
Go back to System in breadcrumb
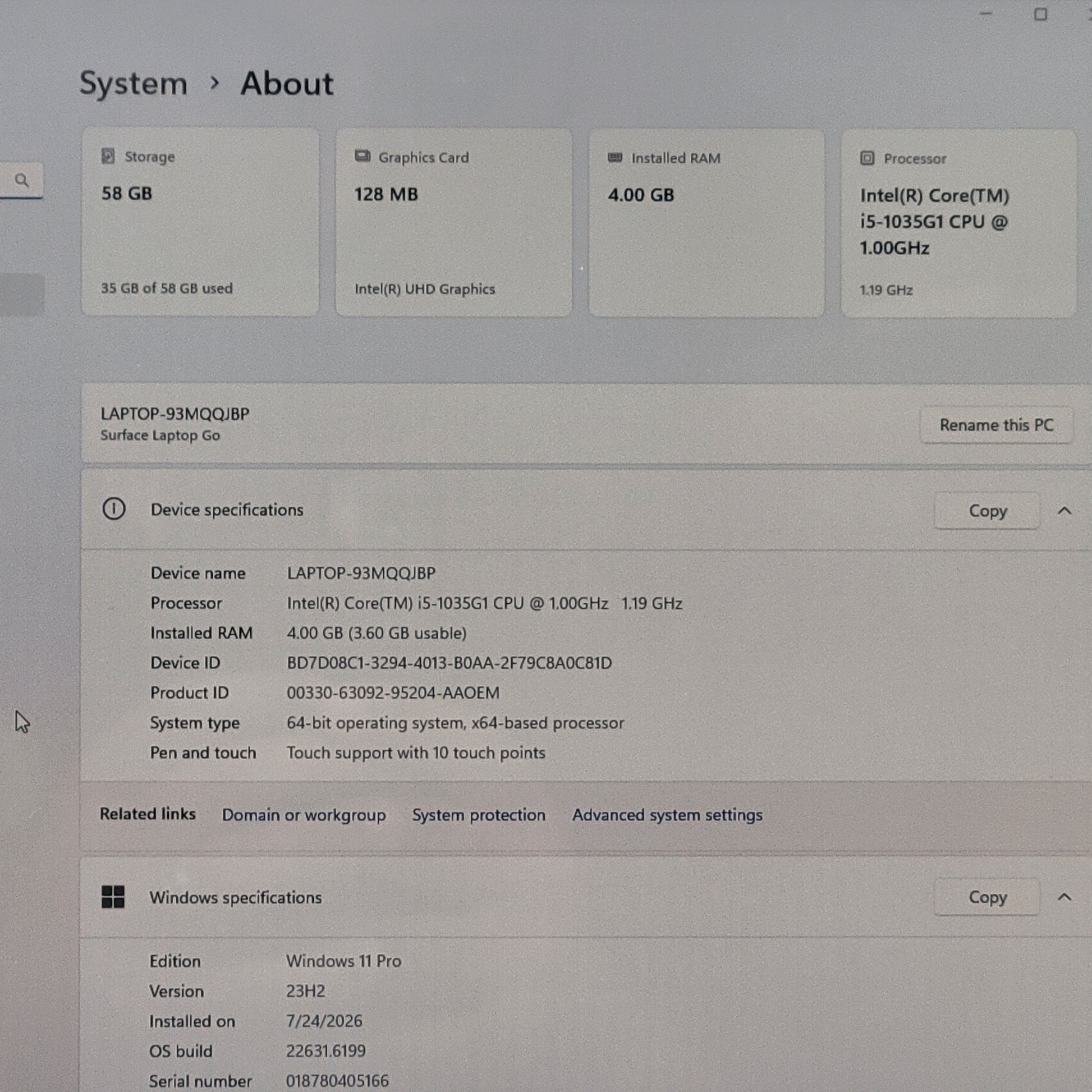(x=134, y=84)
